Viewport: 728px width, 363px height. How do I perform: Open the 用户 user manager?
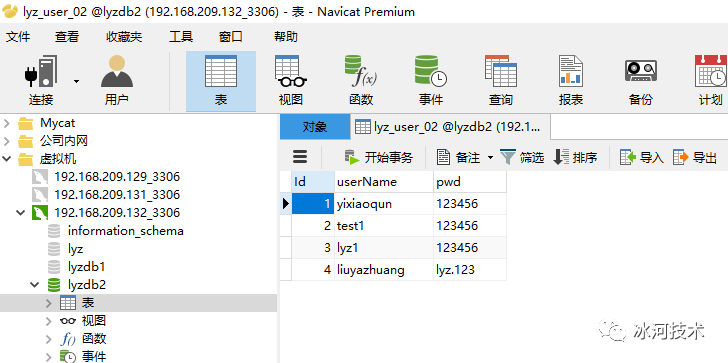(x=117, y=81)
